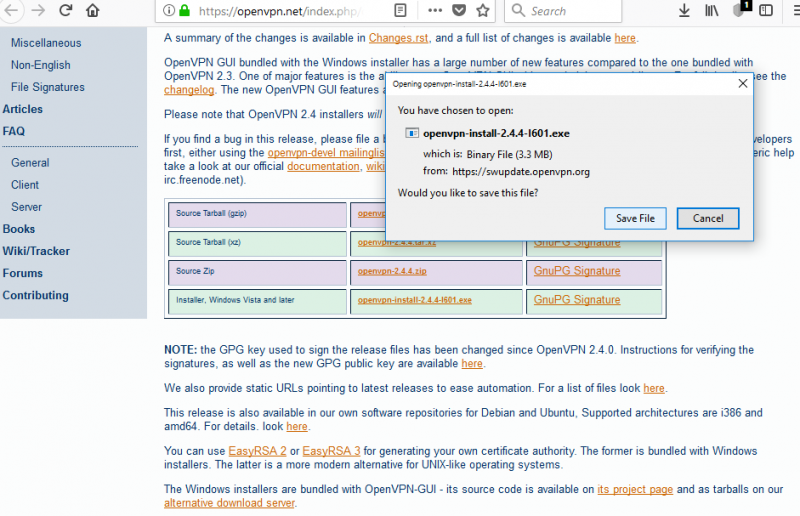The width and height of the screenshot is (800, 516).
Task: Open full list of changes 'here' link
Action: [625, 38]
